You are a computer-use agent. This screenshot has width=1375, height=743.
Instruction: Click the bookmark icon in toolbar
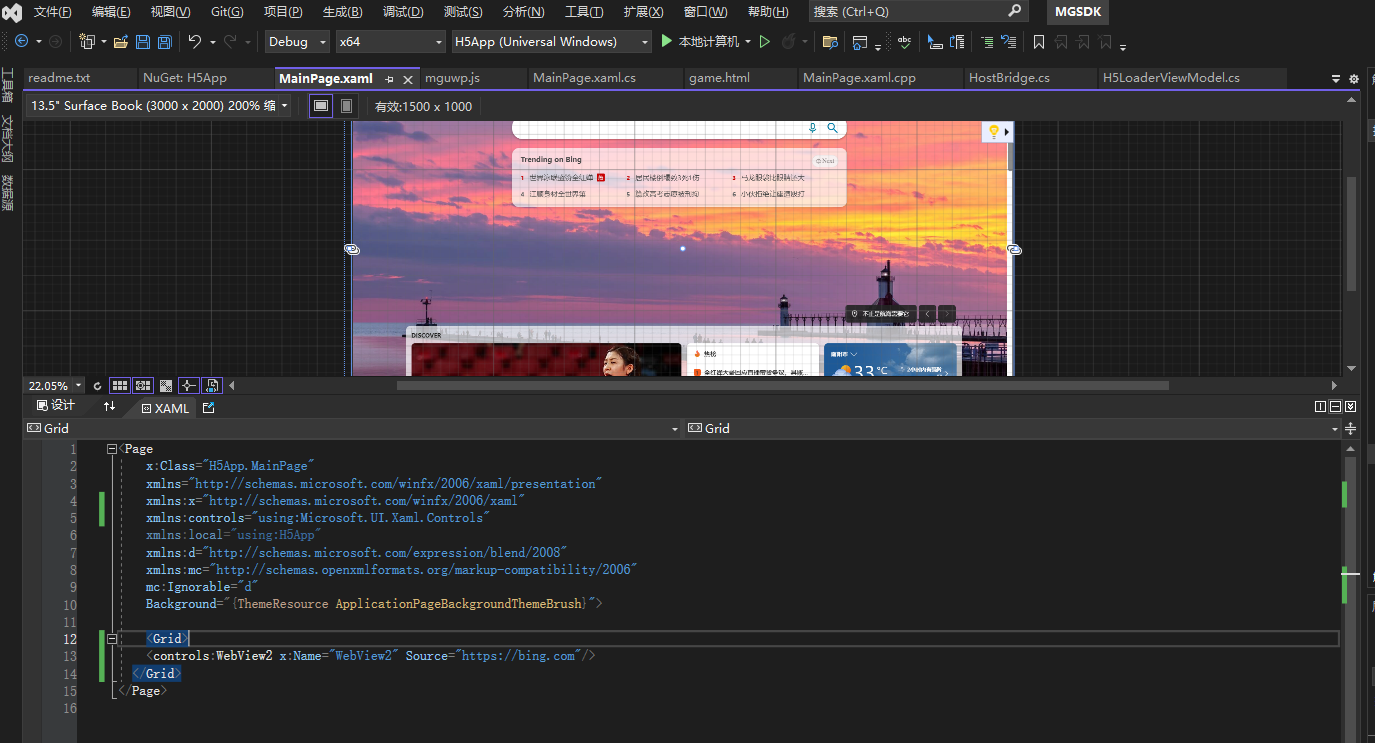1039,42
